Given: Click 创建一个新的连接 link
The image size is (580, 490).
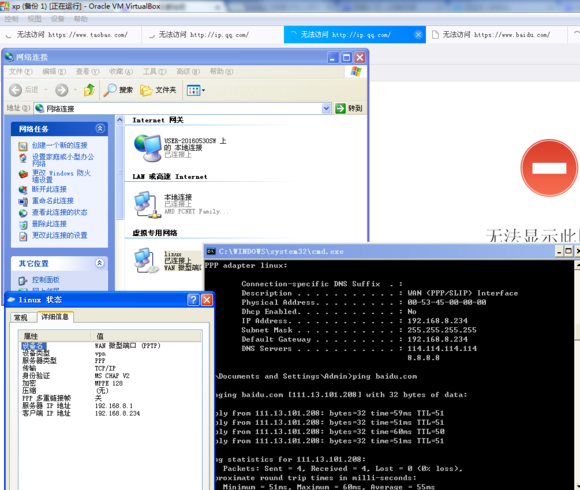Looking at the screenshot, I should coord(60,145).
